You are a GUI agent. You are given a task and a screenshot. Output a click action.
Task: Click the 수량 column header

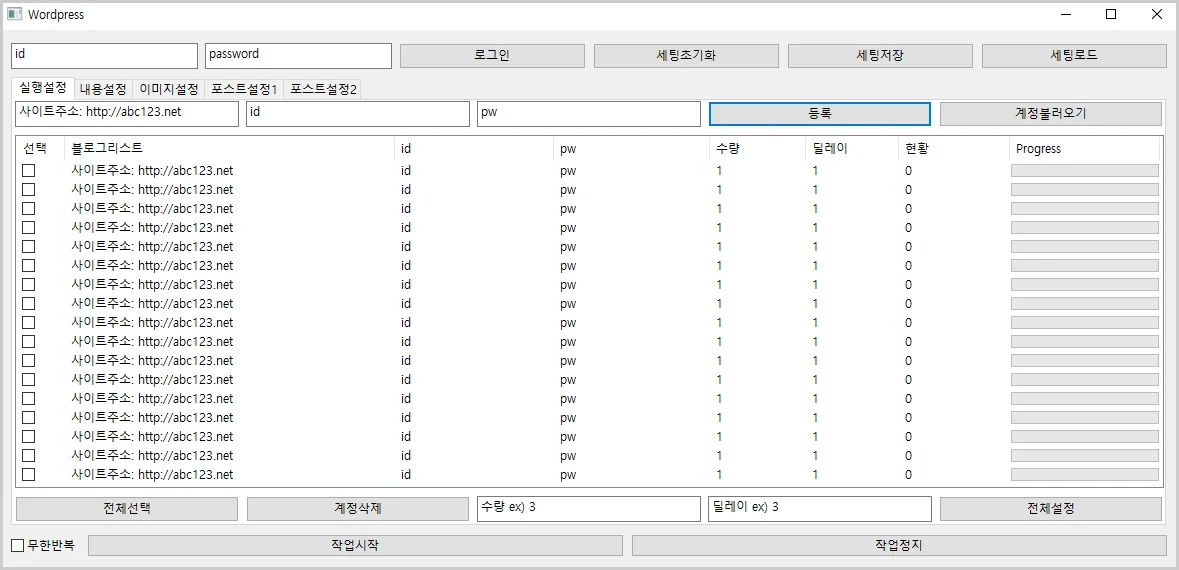pos(756,149)
